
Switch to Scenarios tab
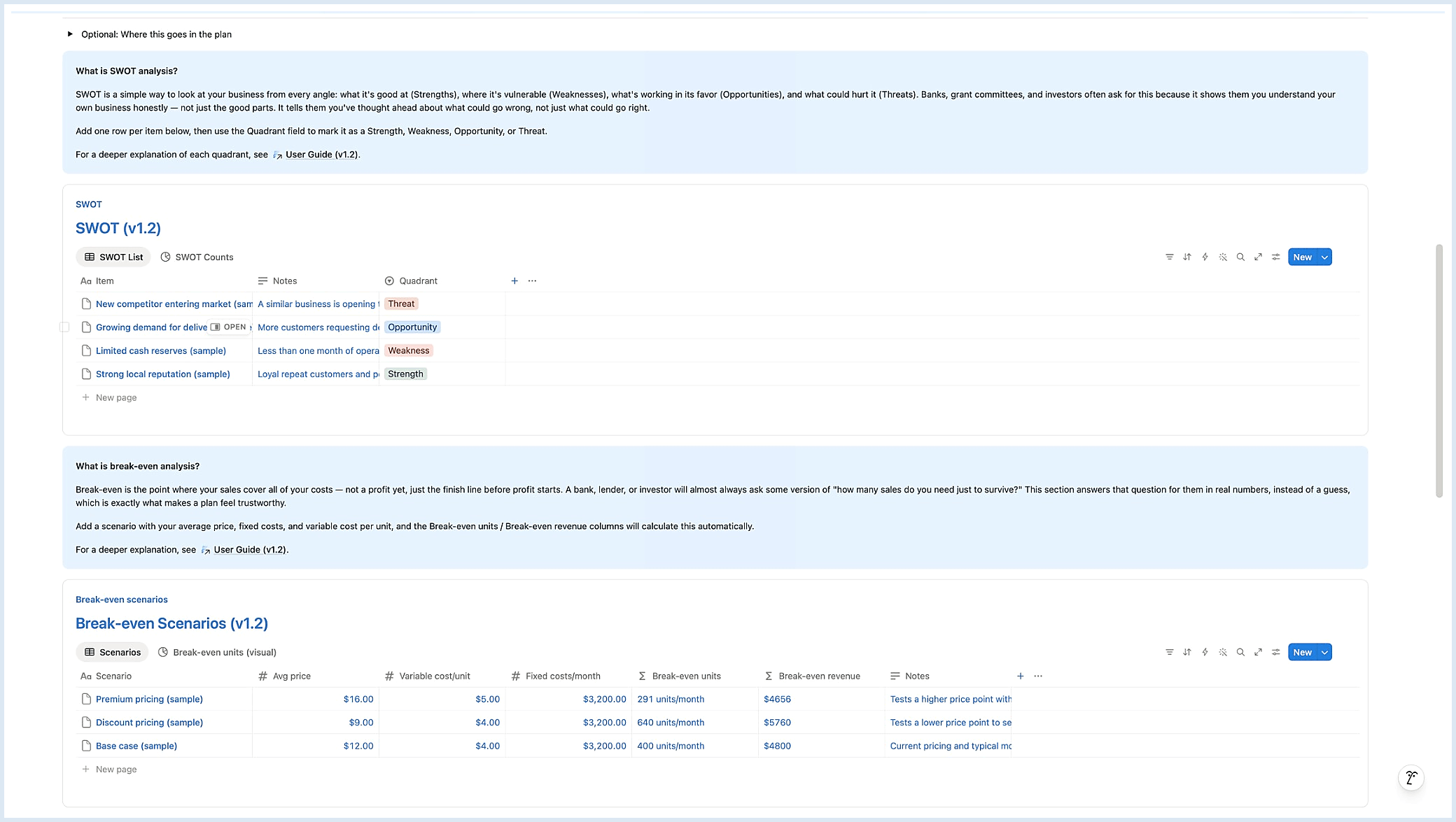point(112,653)
